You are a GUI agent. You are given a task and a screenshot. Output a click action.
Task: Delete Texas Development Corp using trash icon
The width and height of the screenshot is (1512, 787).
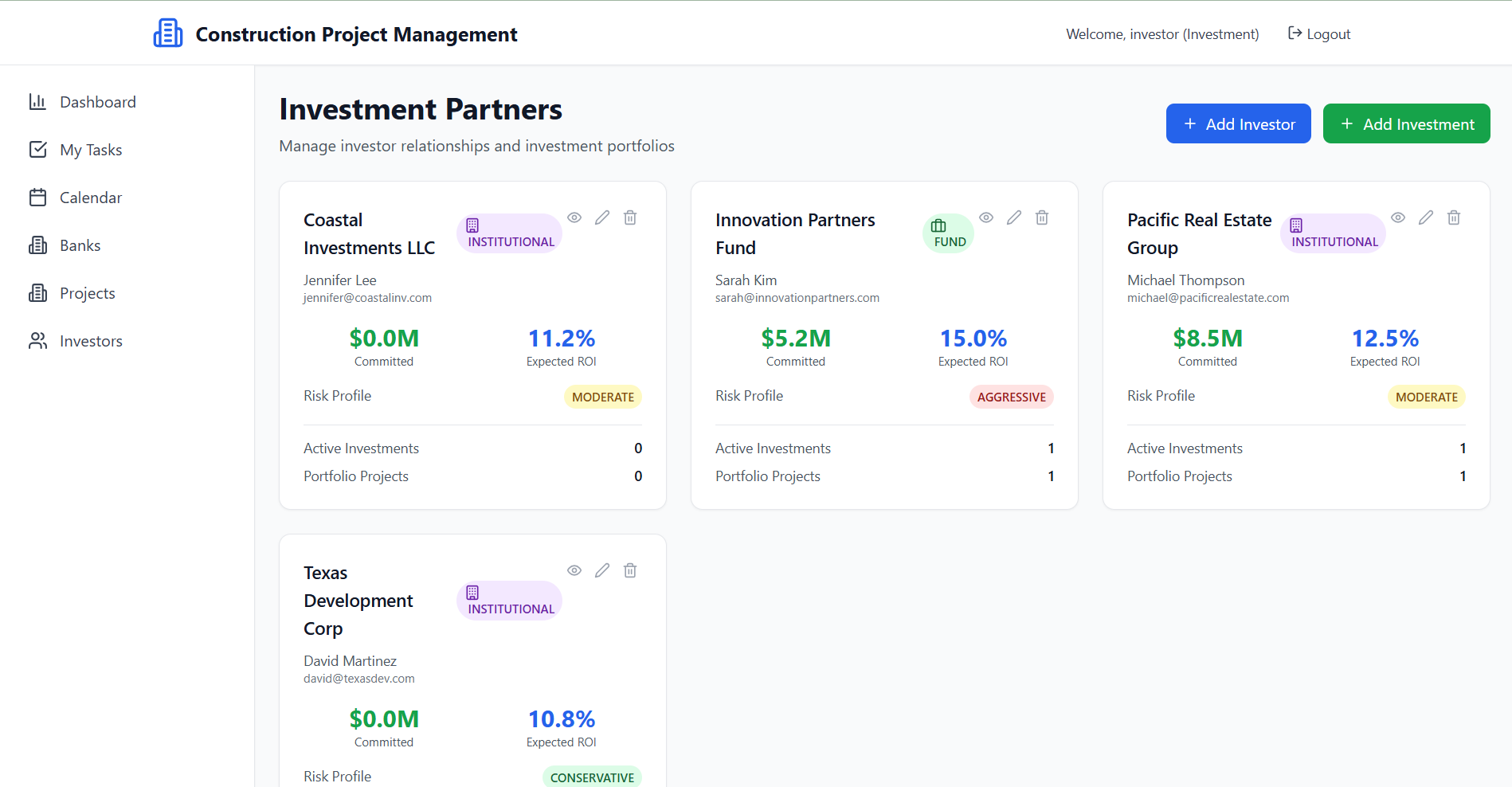[x=630, y=570]
